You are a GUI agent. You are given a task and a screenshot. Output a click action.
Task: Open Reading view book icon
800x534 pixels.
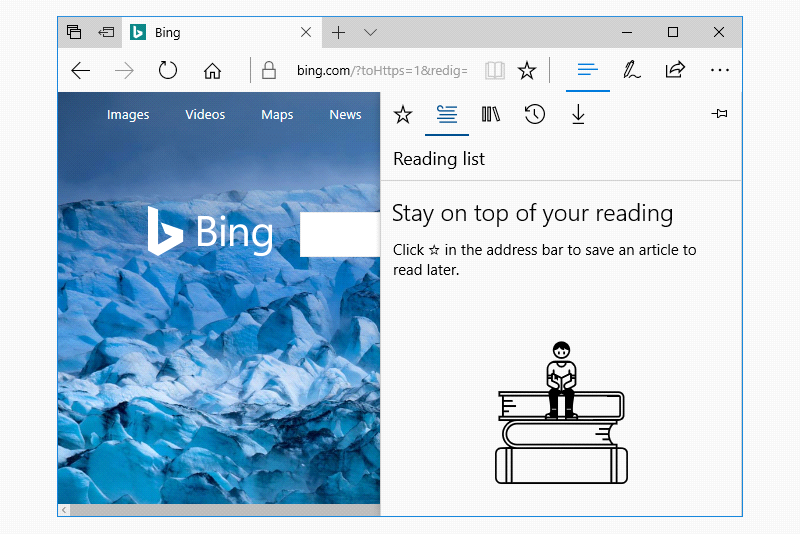coord(494,70)
